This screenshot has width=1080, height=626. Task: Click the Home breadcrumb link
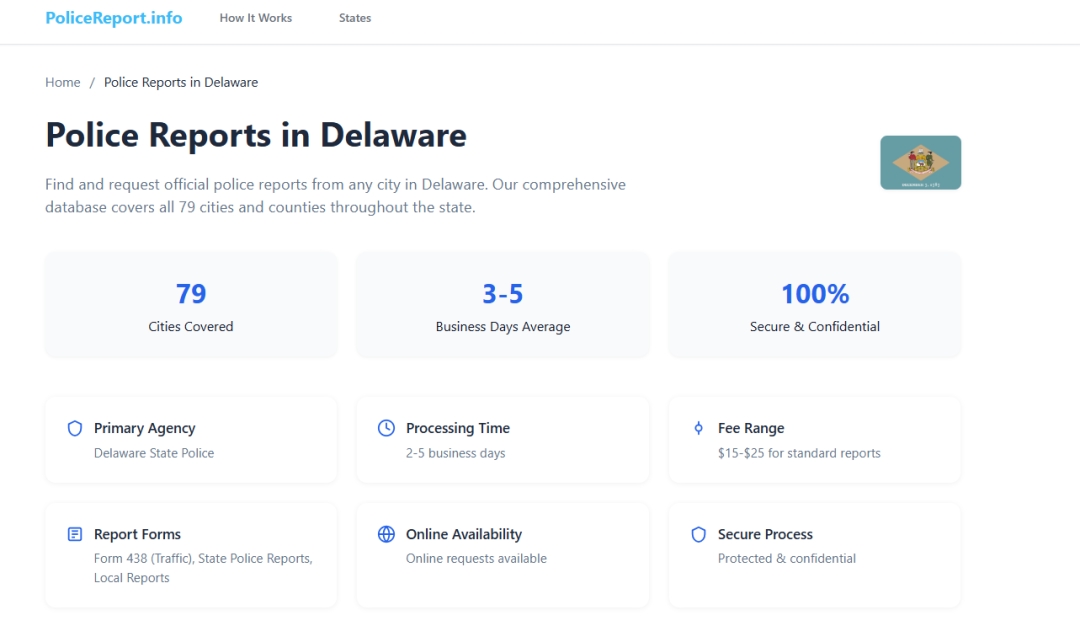tap(62, 82)
